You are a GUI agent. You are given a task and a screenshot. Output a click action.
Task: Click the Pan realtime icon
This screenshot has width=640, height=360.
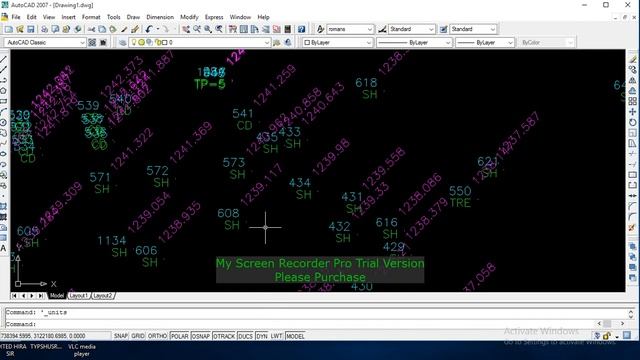tap(186, 29)
